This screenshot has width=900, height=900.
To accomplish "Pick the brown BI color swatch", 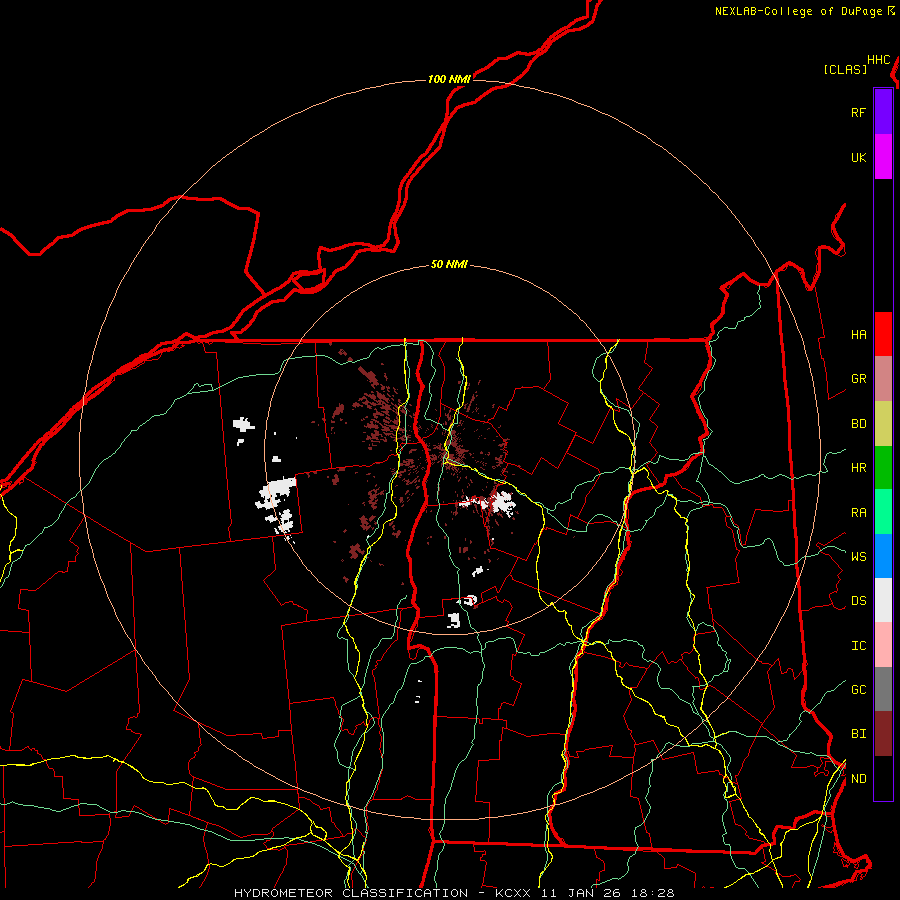I will pyautogui.click(x=883, y=733).
